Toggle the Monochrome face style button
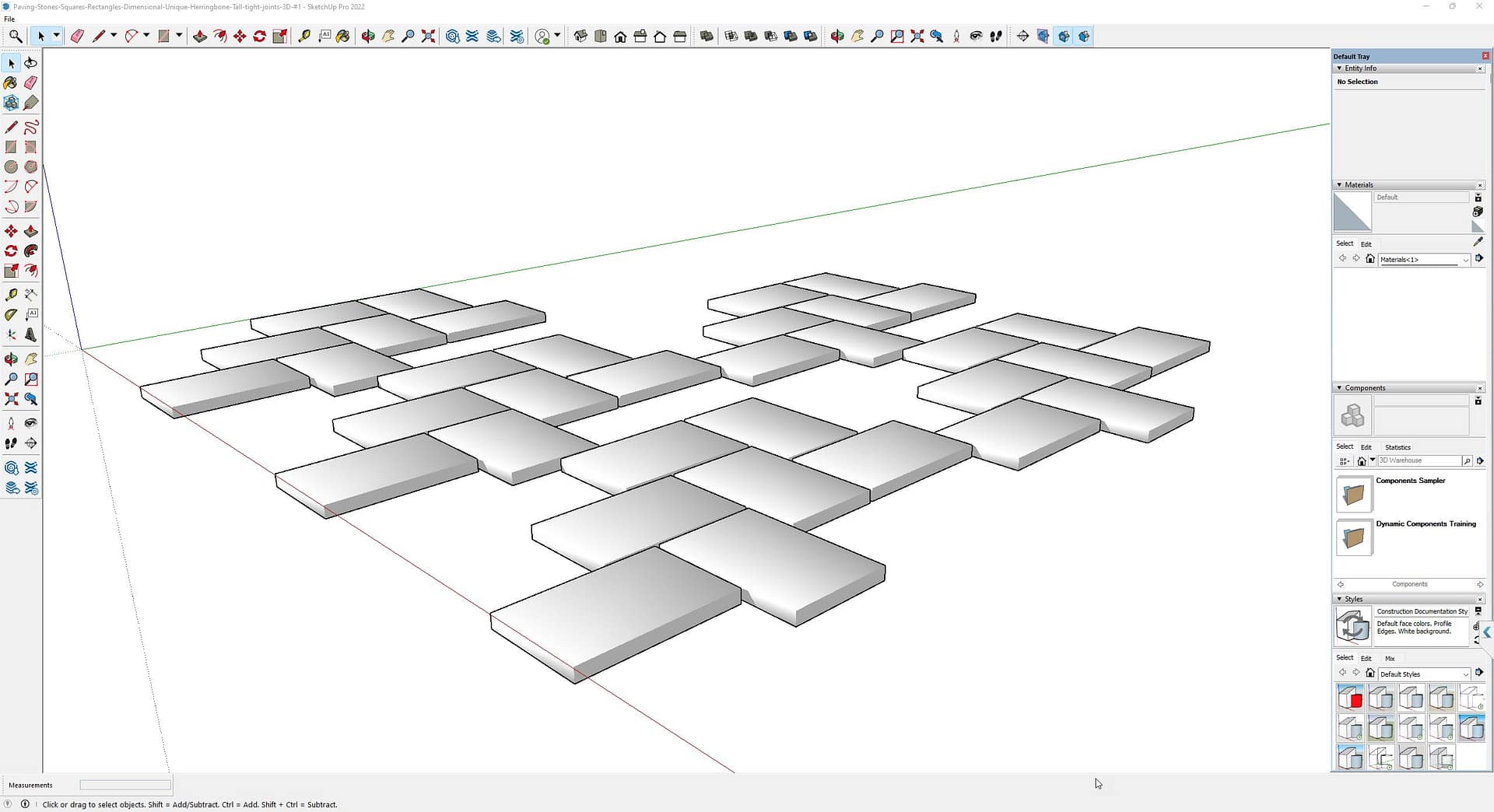The height and width of the screenshot is (812, 1494). (811, 37)
